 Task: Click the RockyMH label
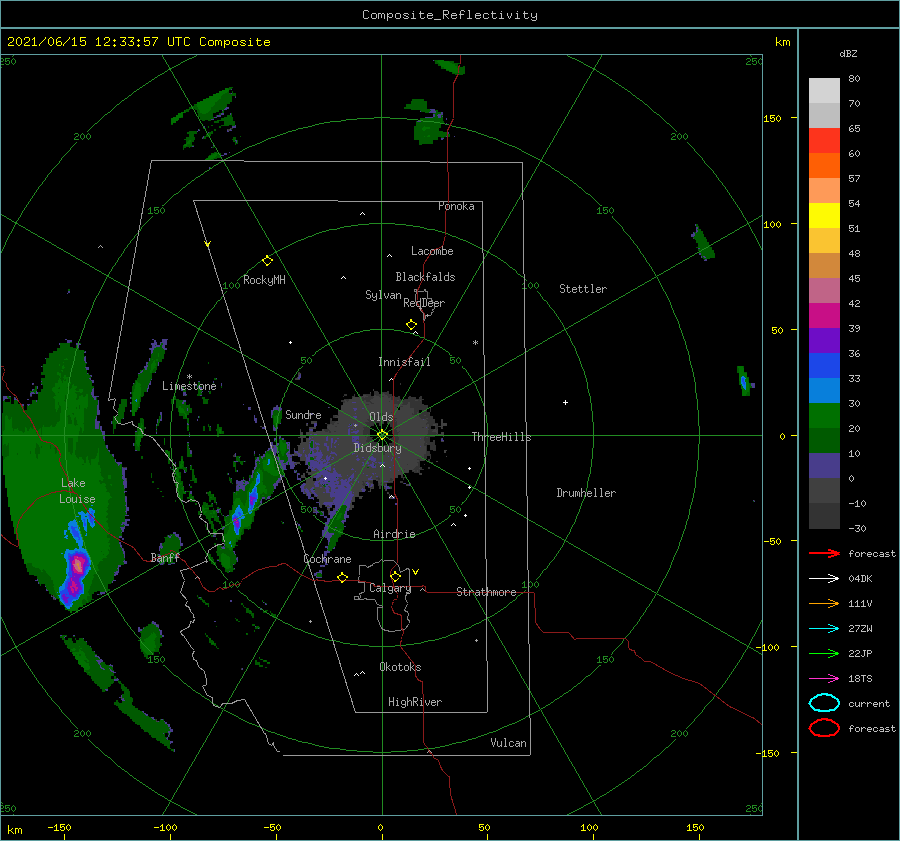pyautogui.click(x=264, y=280)
